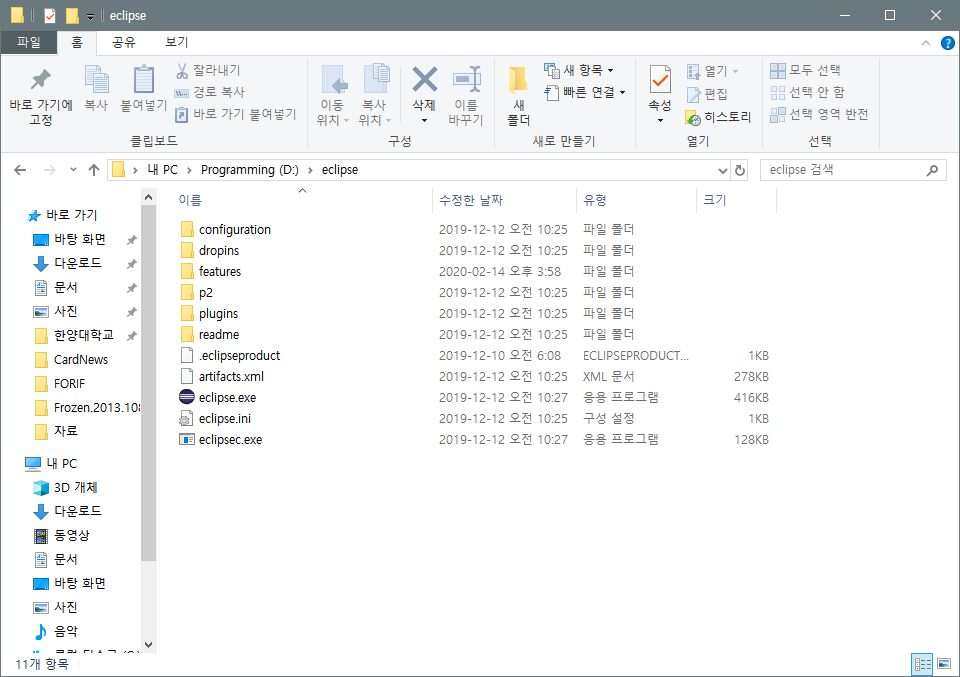This screenshot has width=960, height=677.
Task: Go up one folder level arrow
Action: coord(94,170)
